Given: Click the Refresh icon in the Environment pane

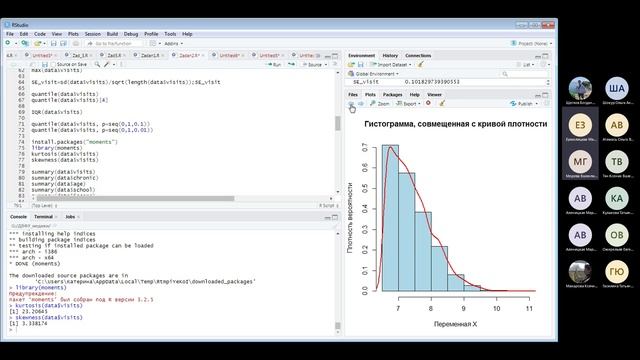Looking at the screenshot, I should (544, 64).
